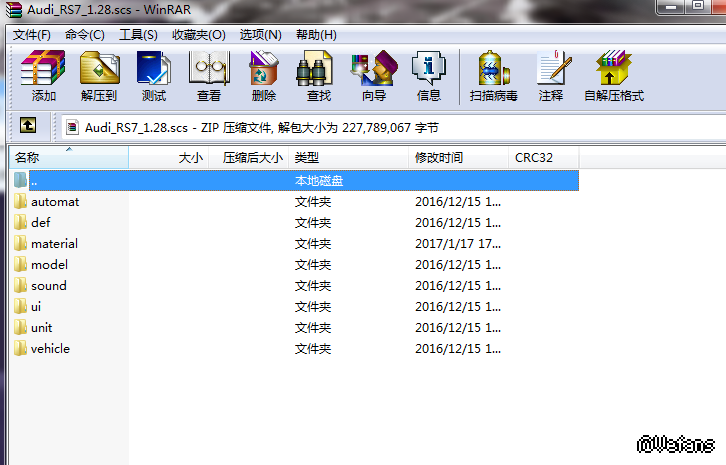Click the sound folder icon
This screenshot has width=726, height=465.
tap(20, 285)
